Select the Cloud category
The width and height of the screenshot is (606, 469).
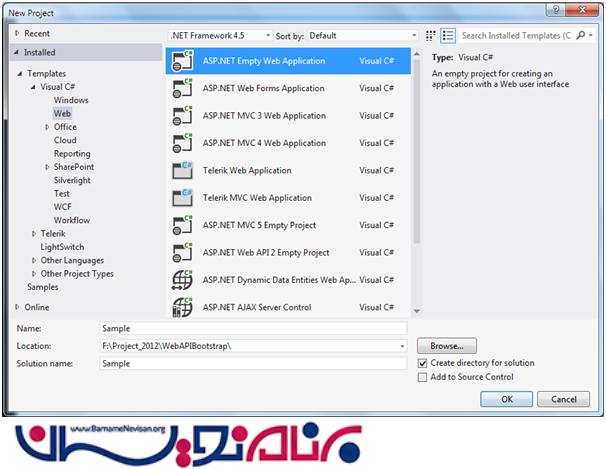[65, 140]
